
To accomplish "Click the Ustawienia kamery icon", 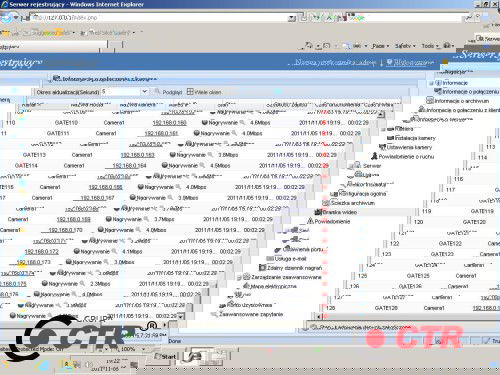I will coord(382,147).
